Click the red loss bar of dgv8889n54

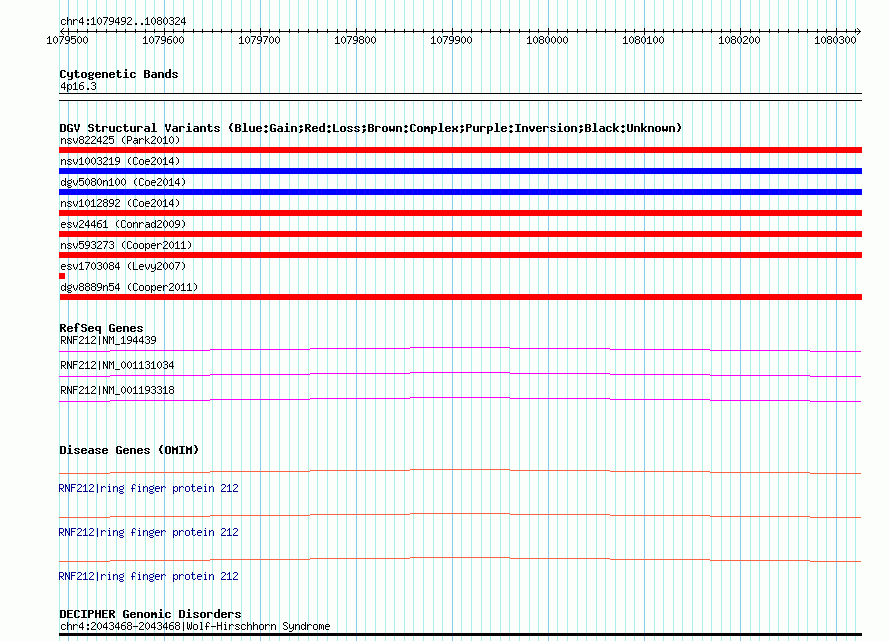coord(460,297)
